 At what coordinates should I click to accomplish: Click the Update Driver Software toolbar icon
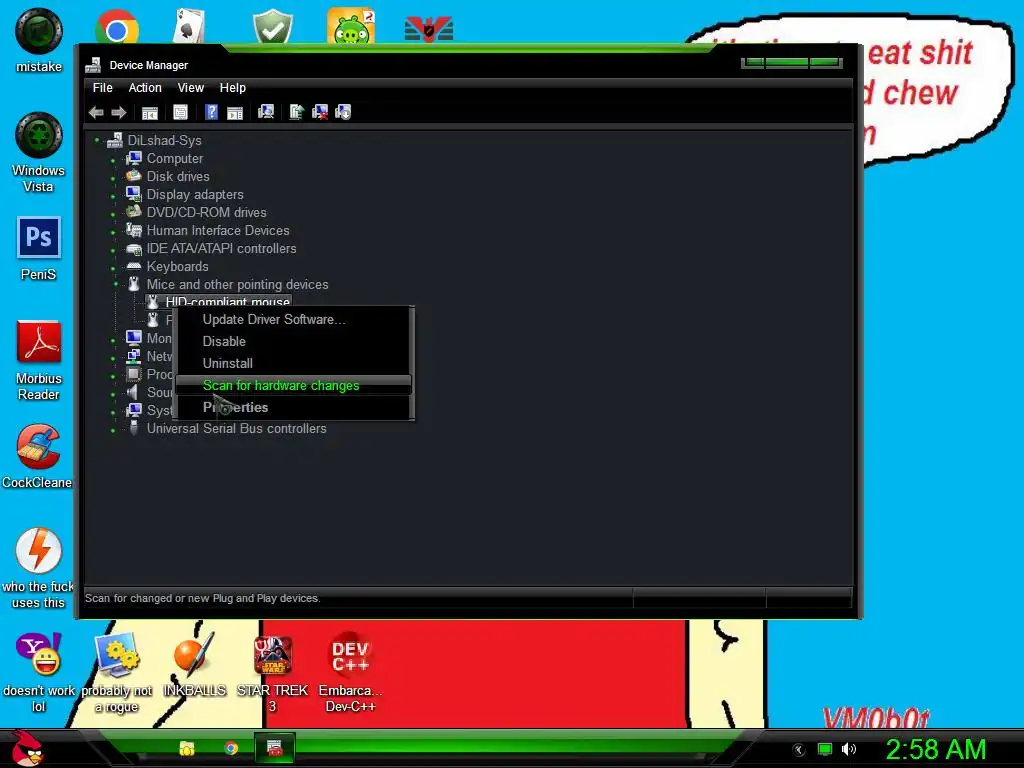click(x=296, y=112)
